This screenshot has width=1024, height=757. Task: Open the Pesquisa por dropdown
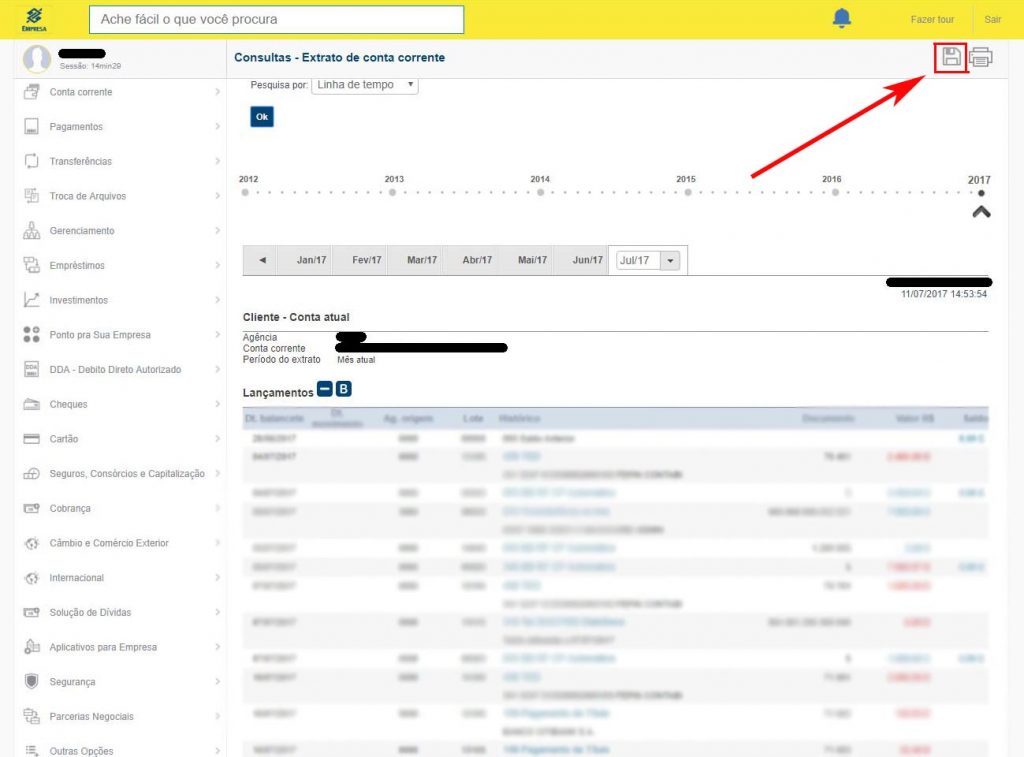click(365, 86)
